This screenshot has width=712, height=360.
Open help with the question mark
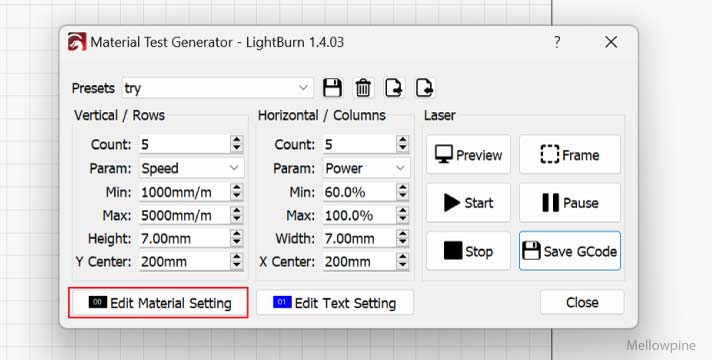point(557,42)
